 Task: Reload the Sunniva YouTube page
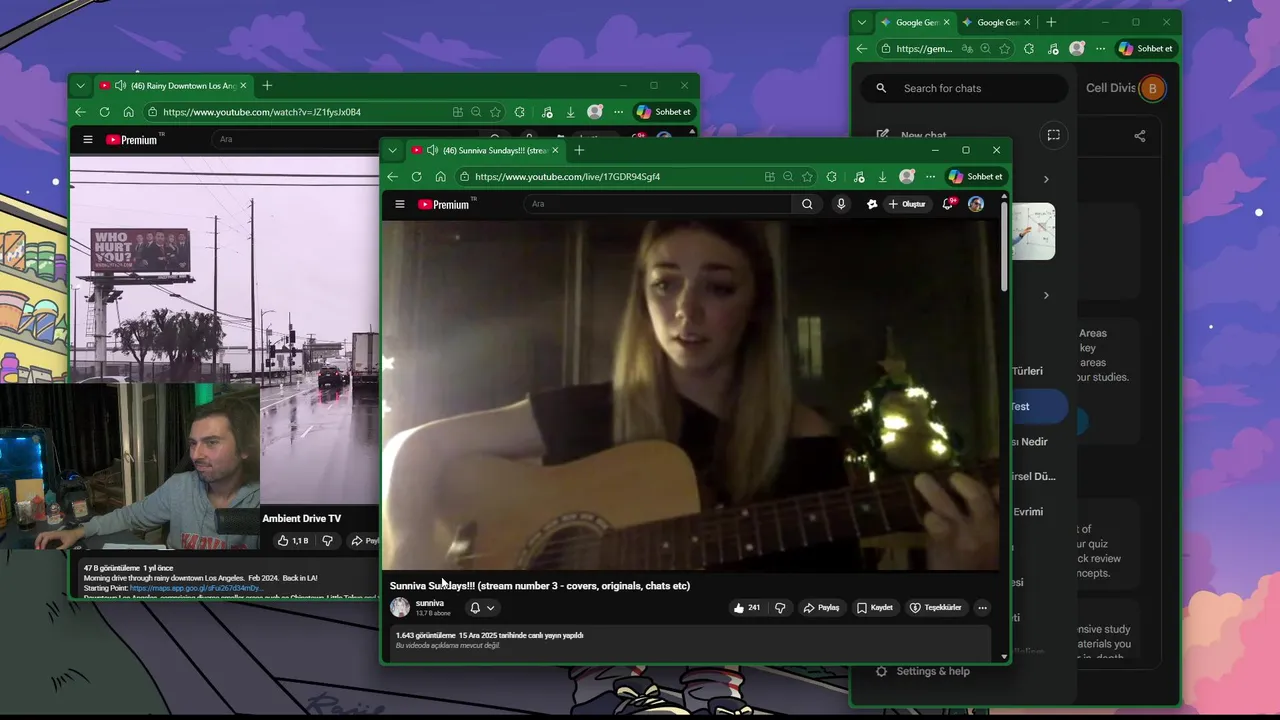(x=417, y=177)
